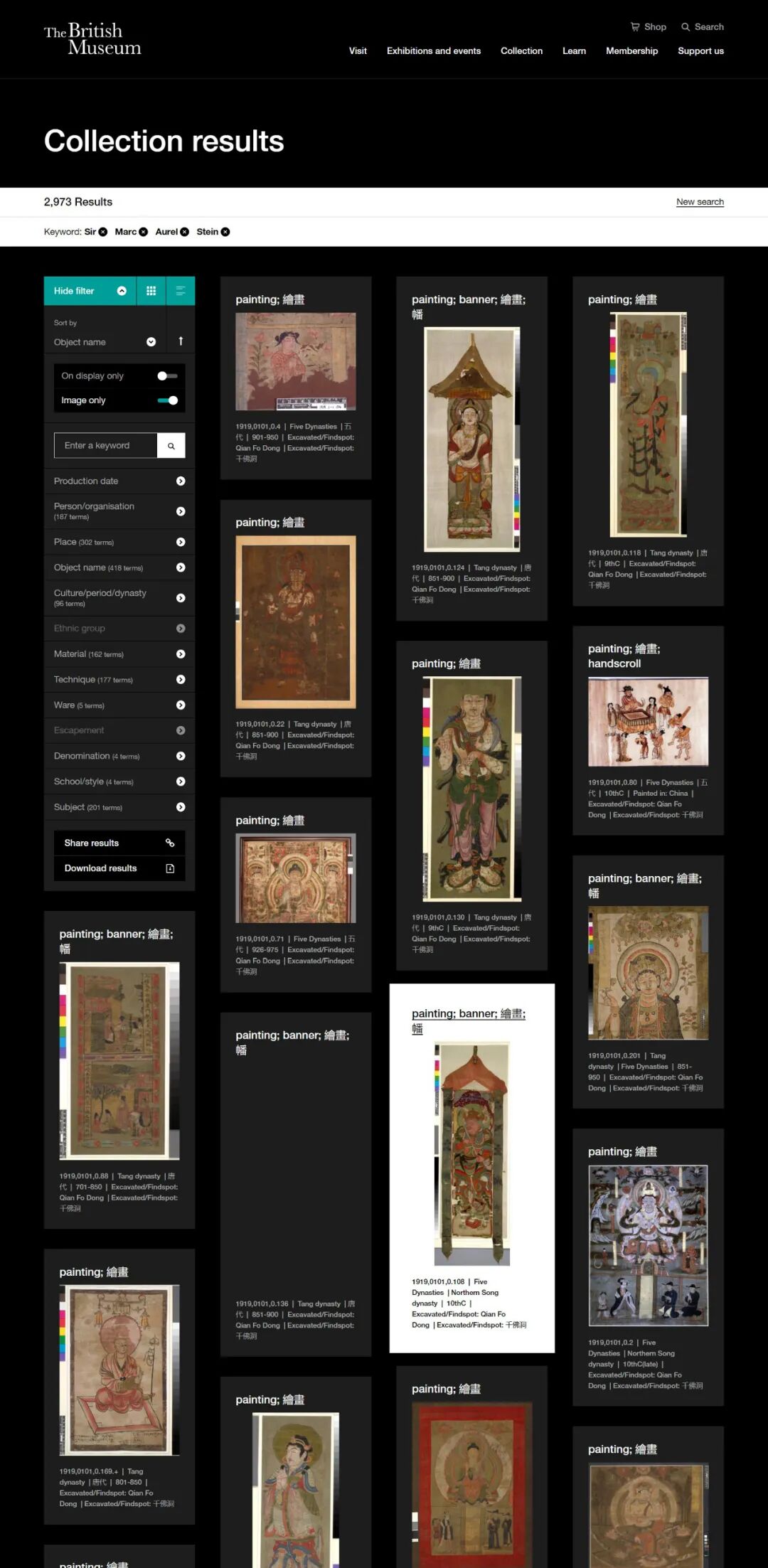The width and height of the screenshot is (768, 1568).
Task: Switch to grid view icon
Action: pos(151,291)
